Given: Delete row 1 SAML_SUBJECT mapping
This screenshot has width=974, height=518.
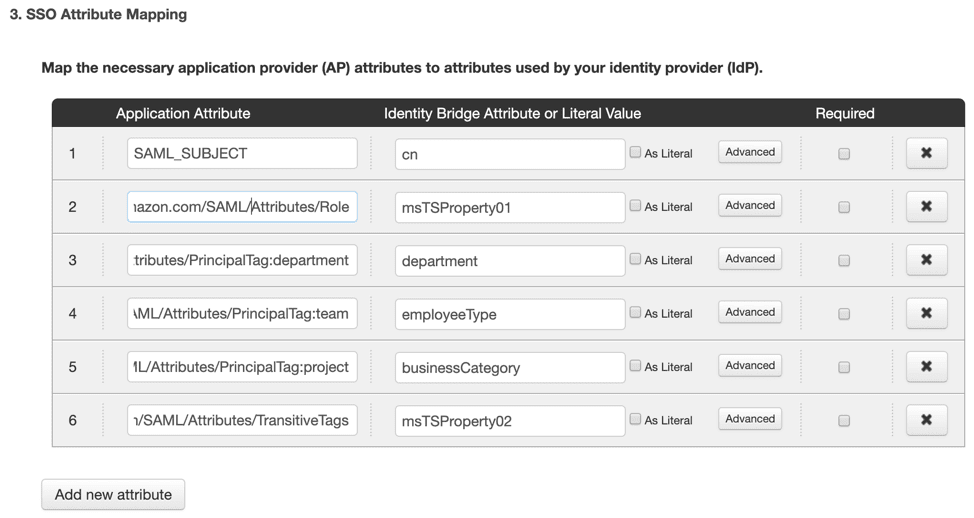Looking at the screenshot, I should (x=926, y=153).
